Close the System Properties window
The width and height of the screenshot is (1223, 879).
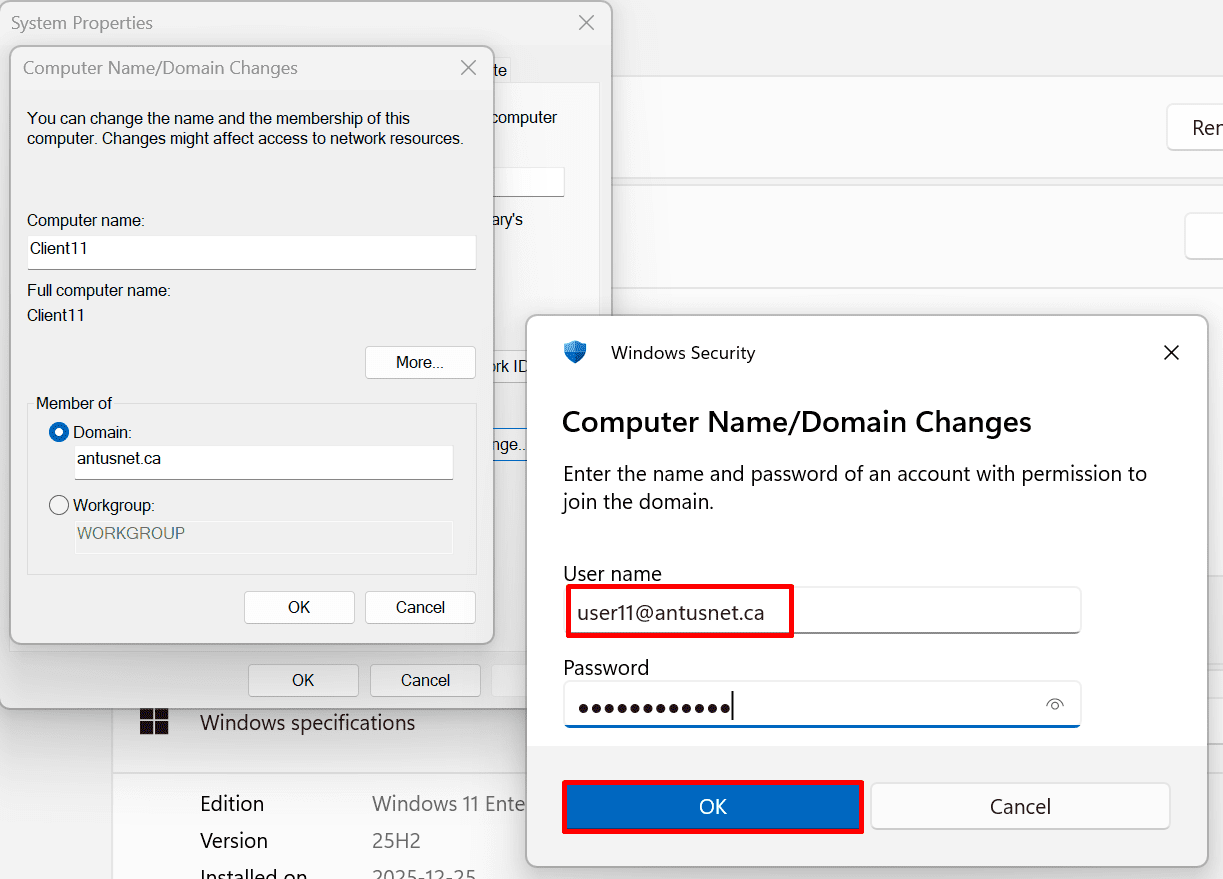(586, 22)
